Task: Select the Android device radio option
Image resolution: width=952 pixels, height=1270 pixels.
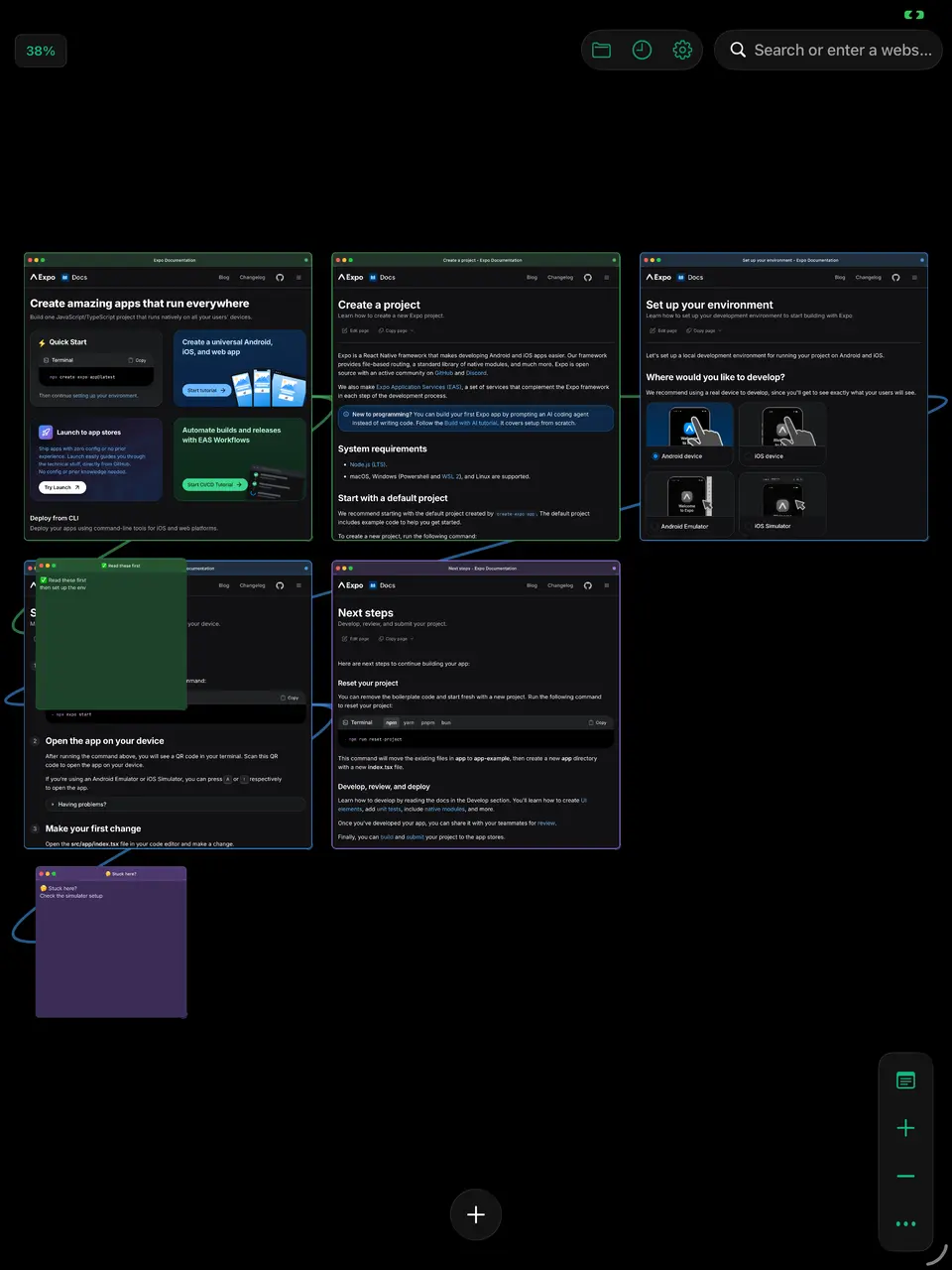Action: click(655, 456)
